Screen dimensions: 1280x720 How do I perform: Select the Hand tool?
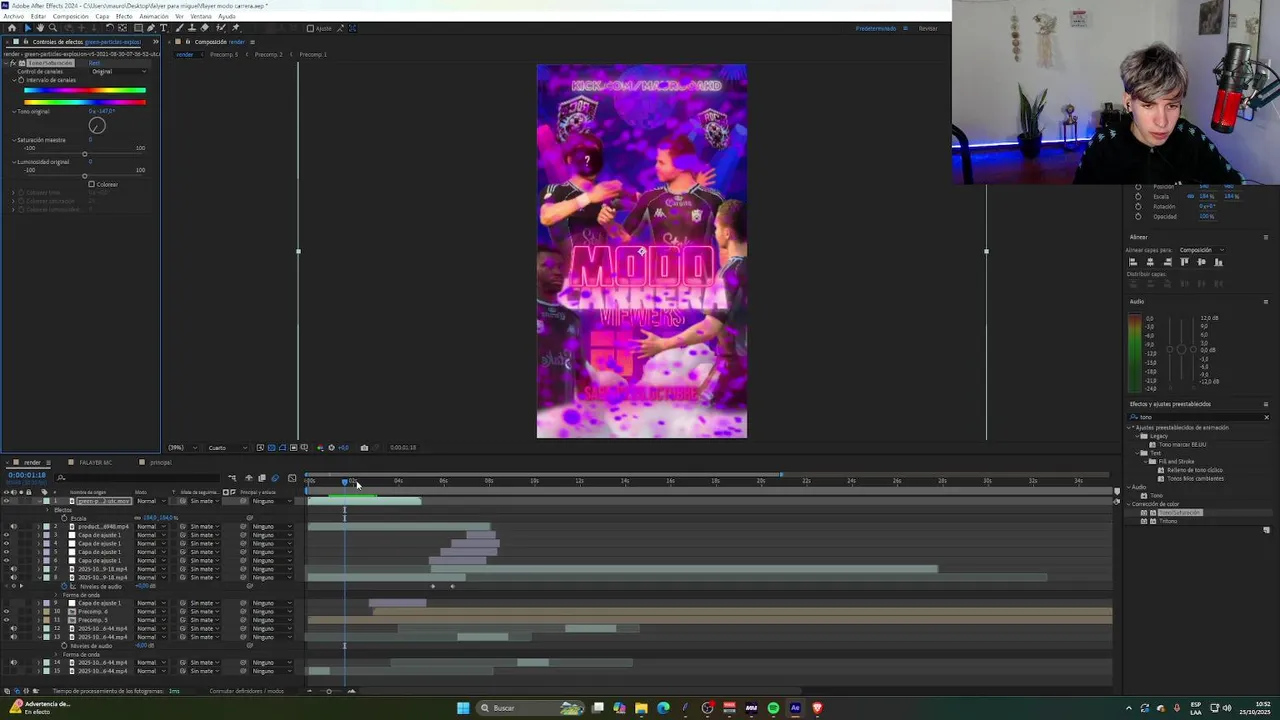(x=40, y=28)
